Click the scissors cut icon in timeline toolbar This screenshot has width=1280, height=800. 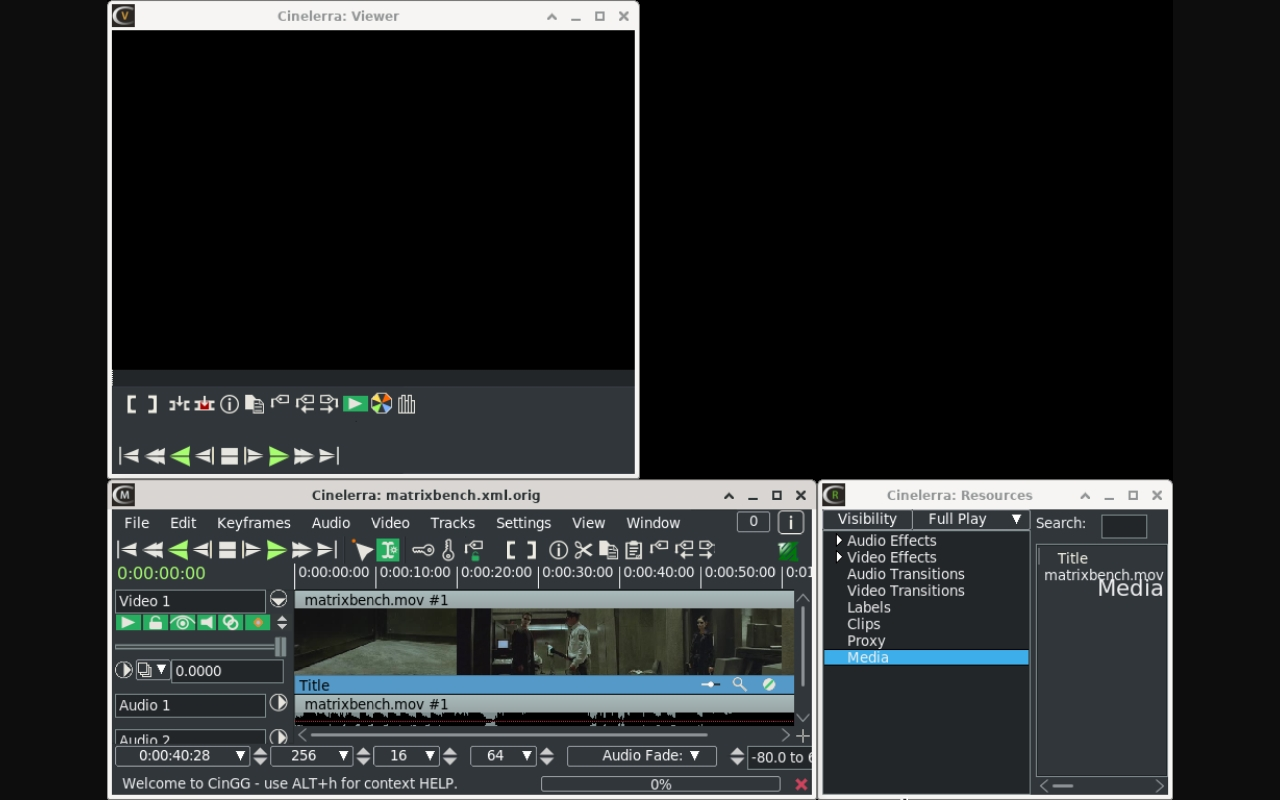tap(583, 550)
